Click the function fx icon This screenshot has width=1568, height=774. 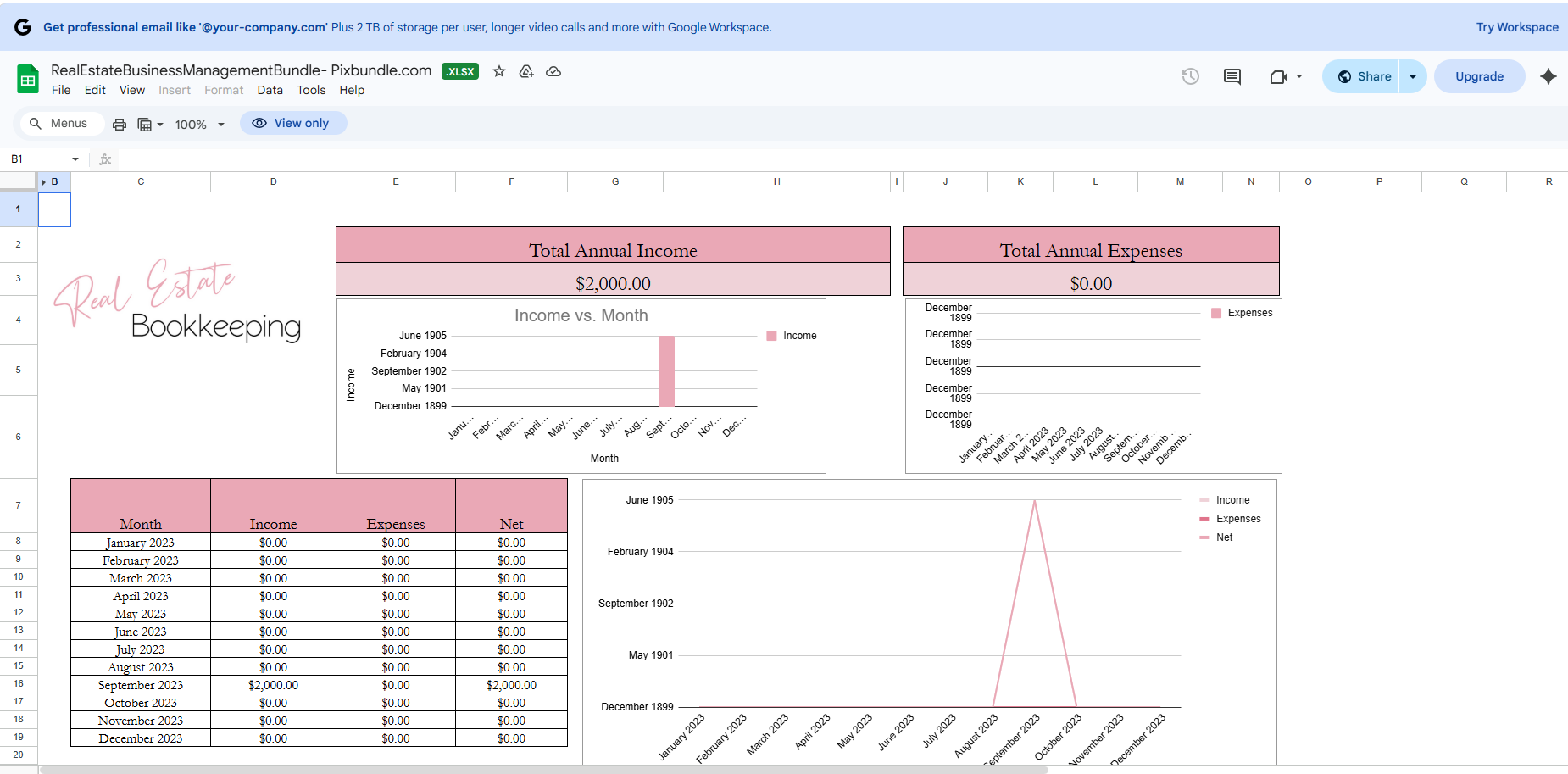click(x=105, y=159)
